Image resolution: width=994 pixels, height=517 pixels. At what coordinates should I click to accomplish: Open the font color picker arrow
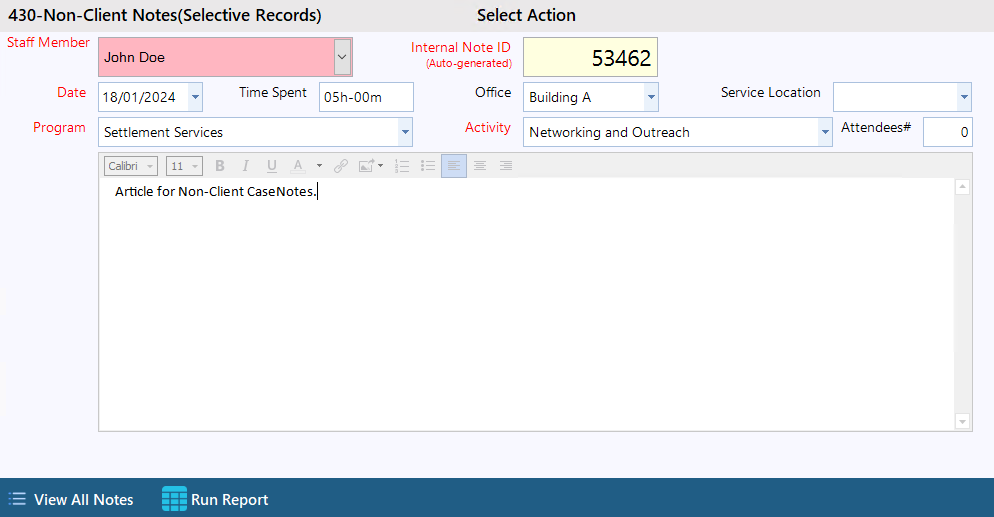coord(319,166)
